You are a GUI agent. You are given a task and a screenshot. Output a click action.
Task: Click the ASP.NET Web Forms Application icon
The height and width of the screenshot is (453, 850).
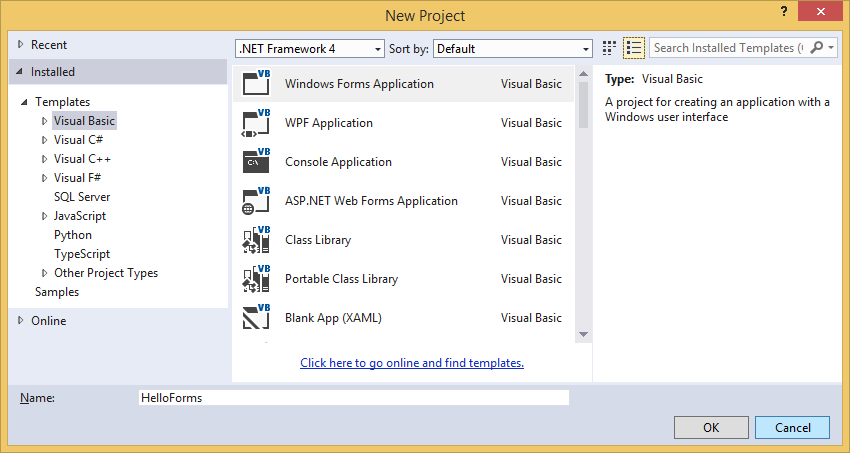[256, 200]
